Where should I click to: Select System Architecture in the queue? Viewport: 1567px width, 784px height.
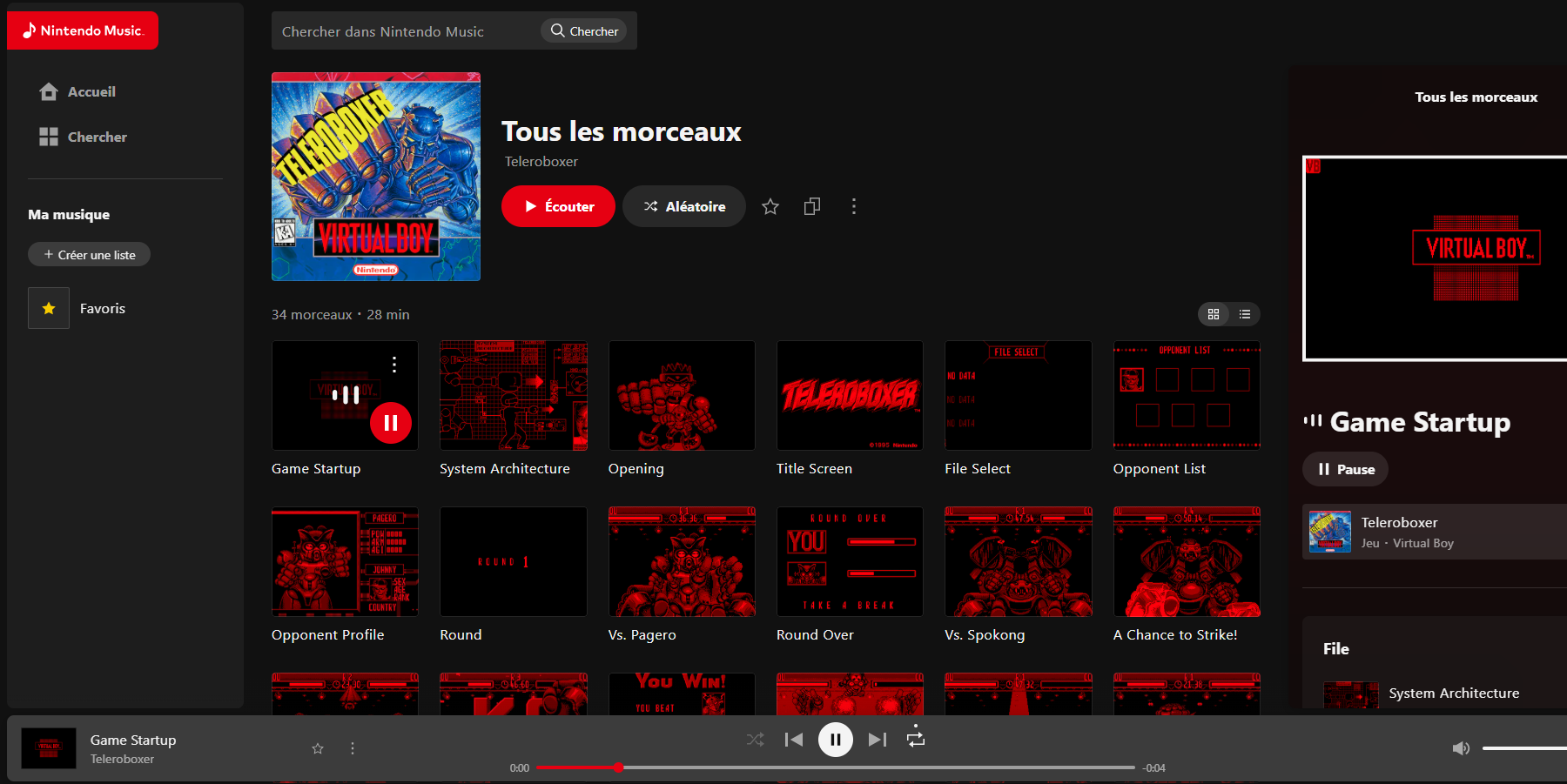coord(1445,694)
